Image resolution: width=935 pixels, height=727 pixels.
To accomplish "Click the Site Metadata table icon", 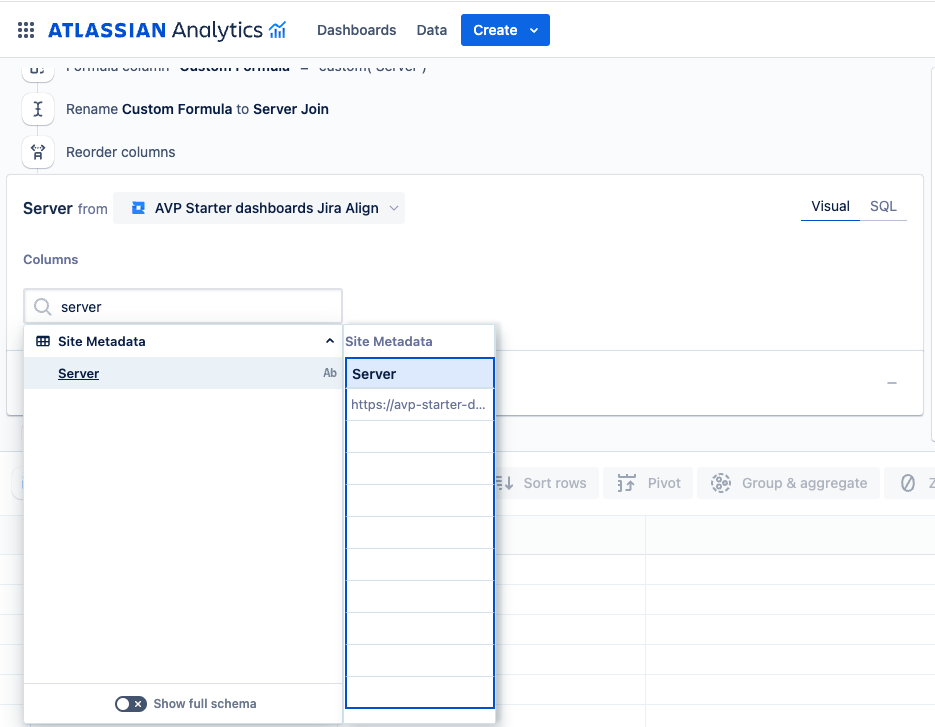I will pos(43,341).
